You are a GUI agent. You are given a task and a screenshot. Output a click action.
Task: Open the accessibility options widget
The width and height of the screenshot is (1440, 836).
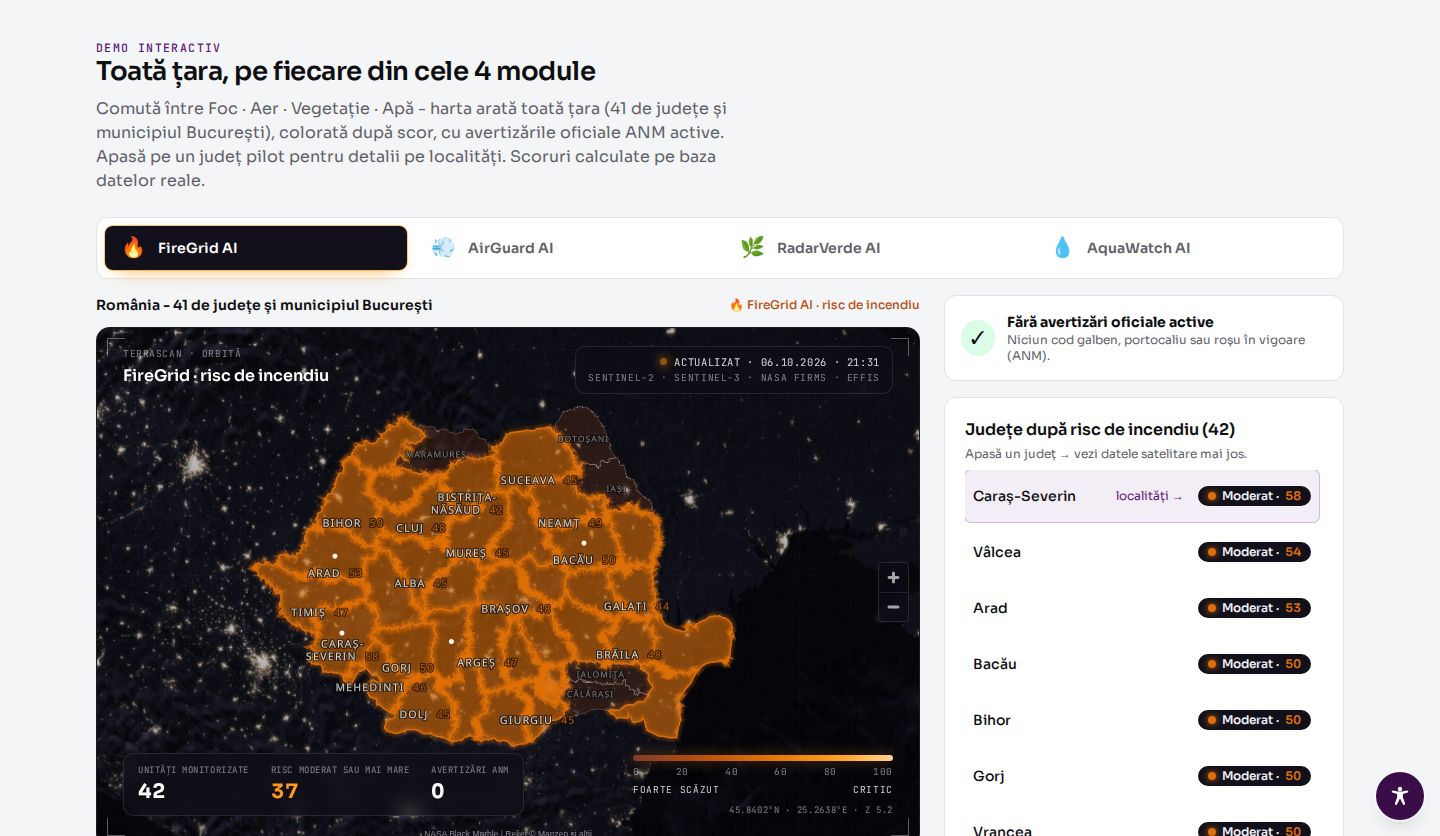[1399, 796]
